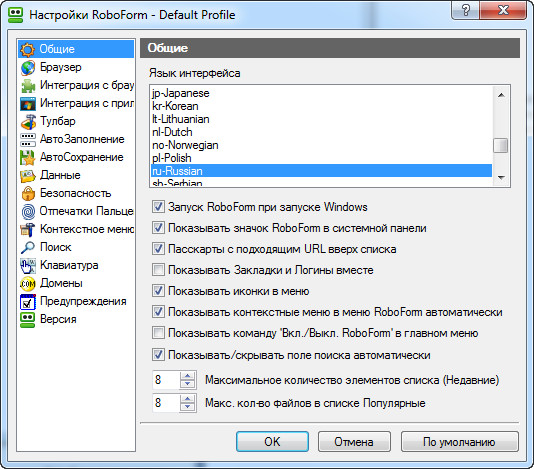Enable команду 'Вкл./Выкл. RoboForm' в главном меню

point(158,333)
